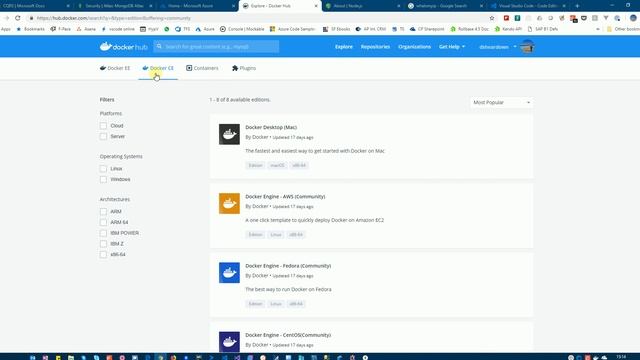This screenshot has width=640, height=360.
Task: Expand the Get Help menu
Action: click(452, 47)
